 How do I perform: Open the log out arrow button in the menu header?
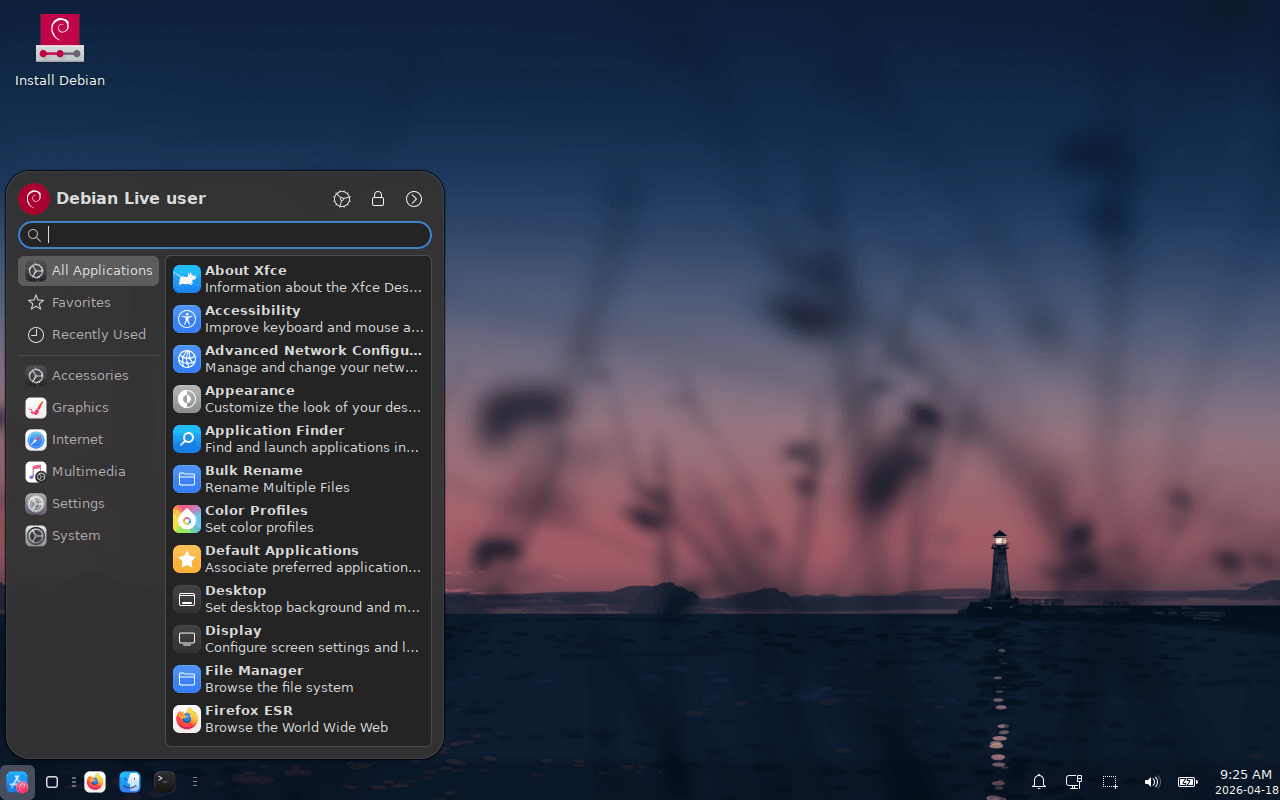414,199
